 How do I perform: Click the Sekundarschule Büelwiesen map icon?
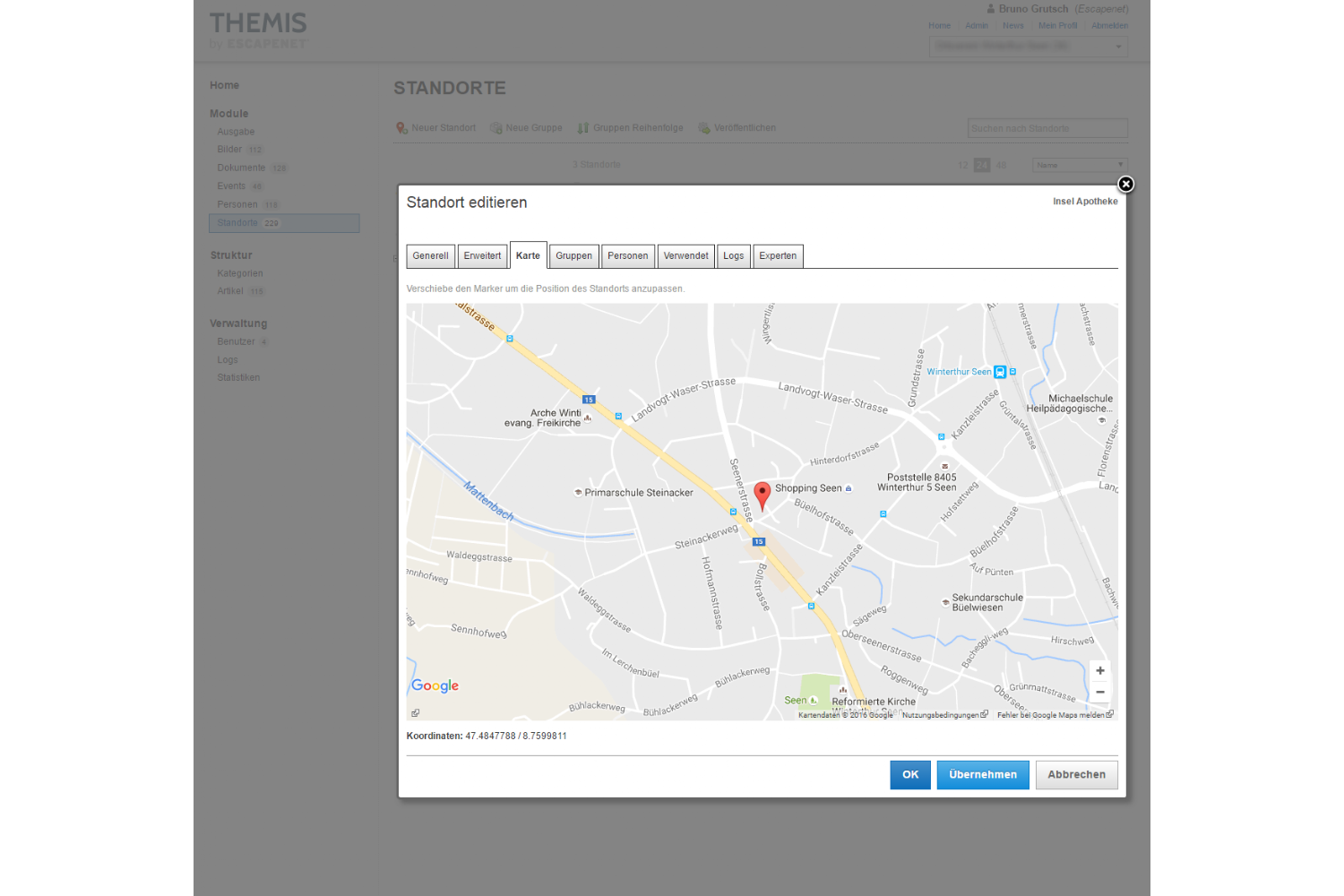[945, 602]
